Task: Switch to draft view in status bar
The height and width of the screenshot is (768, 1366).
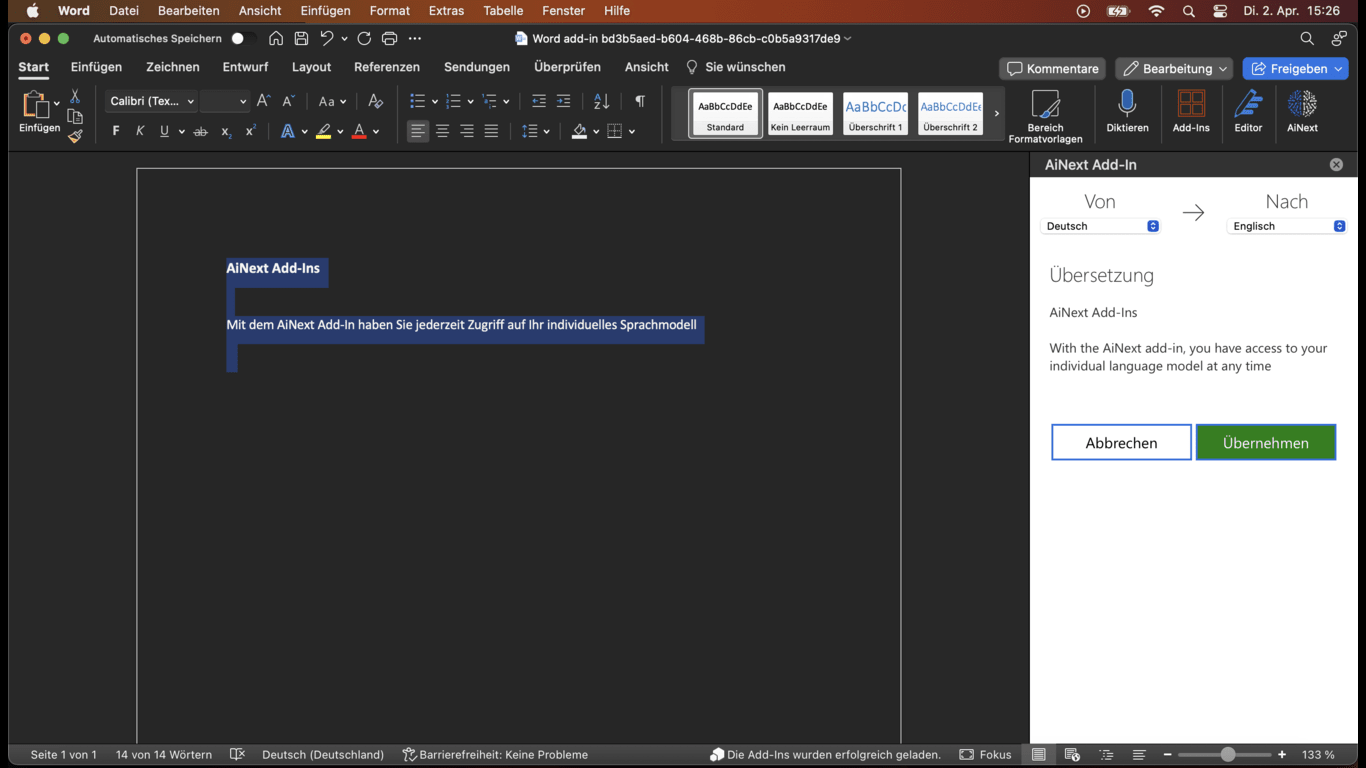Action: pos(1139,755)
